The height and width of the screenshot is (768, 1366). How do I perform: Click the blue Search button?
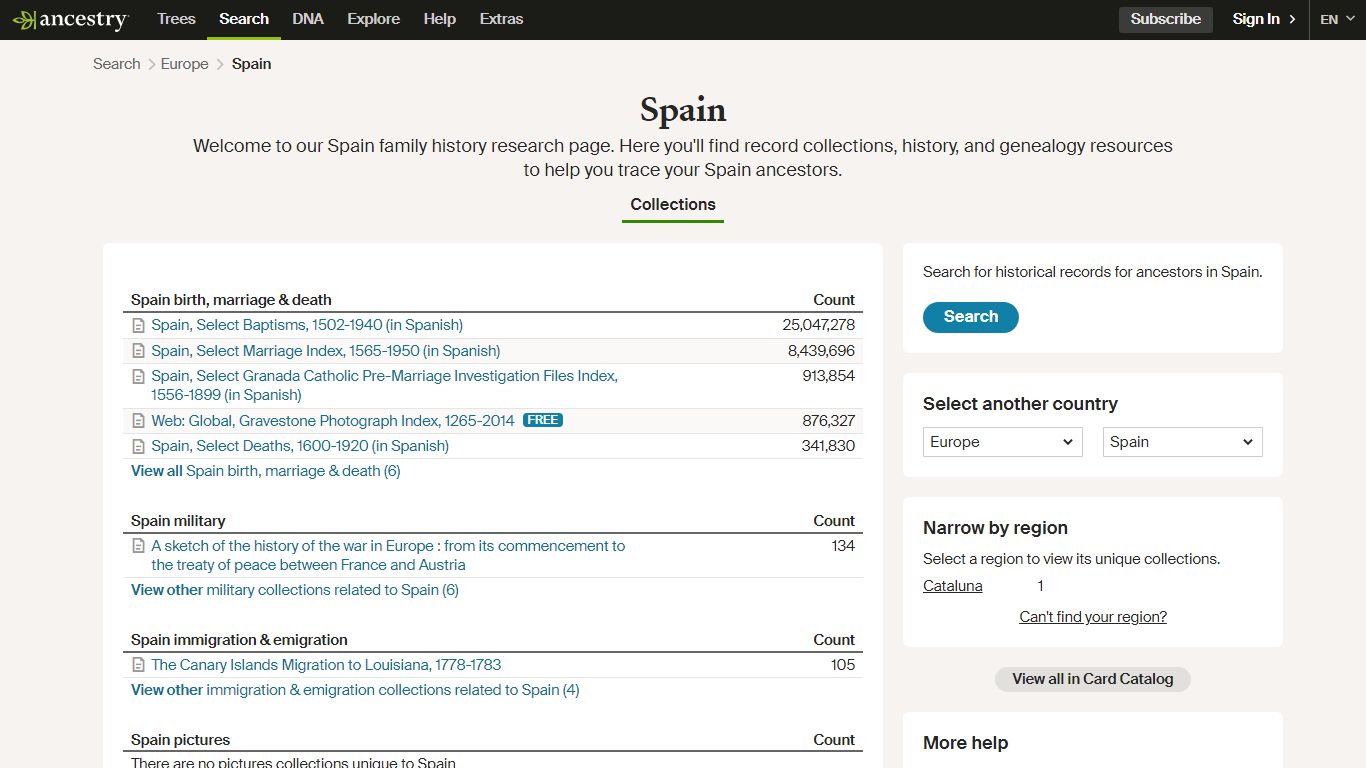point(971,317)
